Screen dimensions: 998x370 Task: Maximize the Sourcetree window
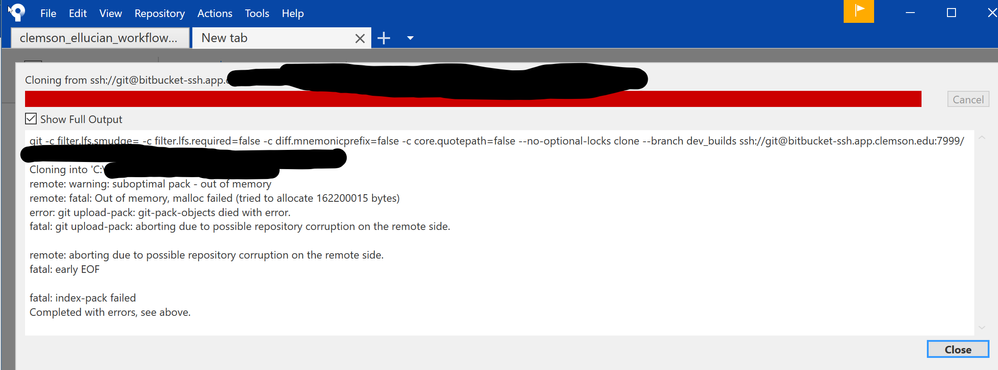[x=952, y=12]
